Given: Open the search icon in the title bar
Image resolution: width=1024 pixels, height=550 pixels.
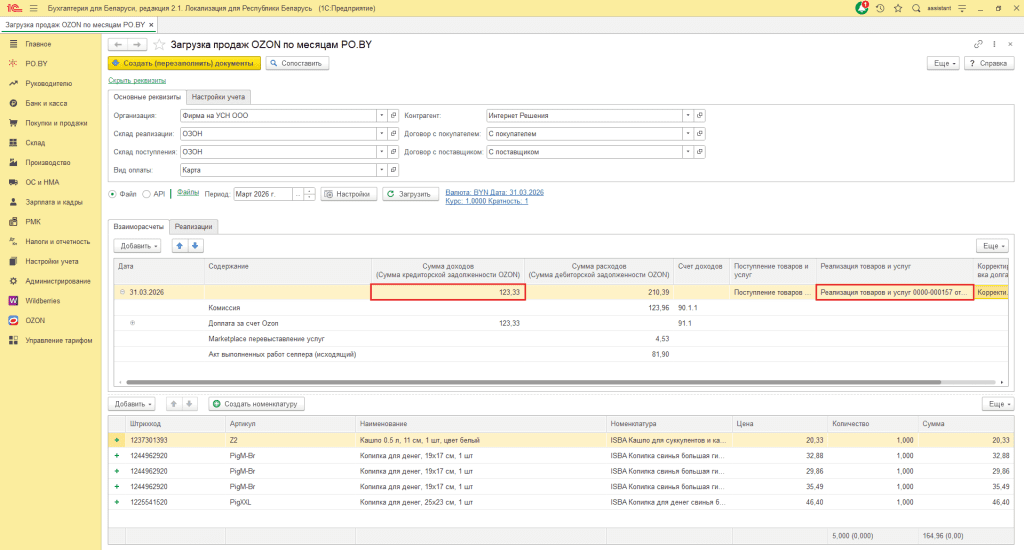Looking at the screenshot, I should tap(916, 8).
